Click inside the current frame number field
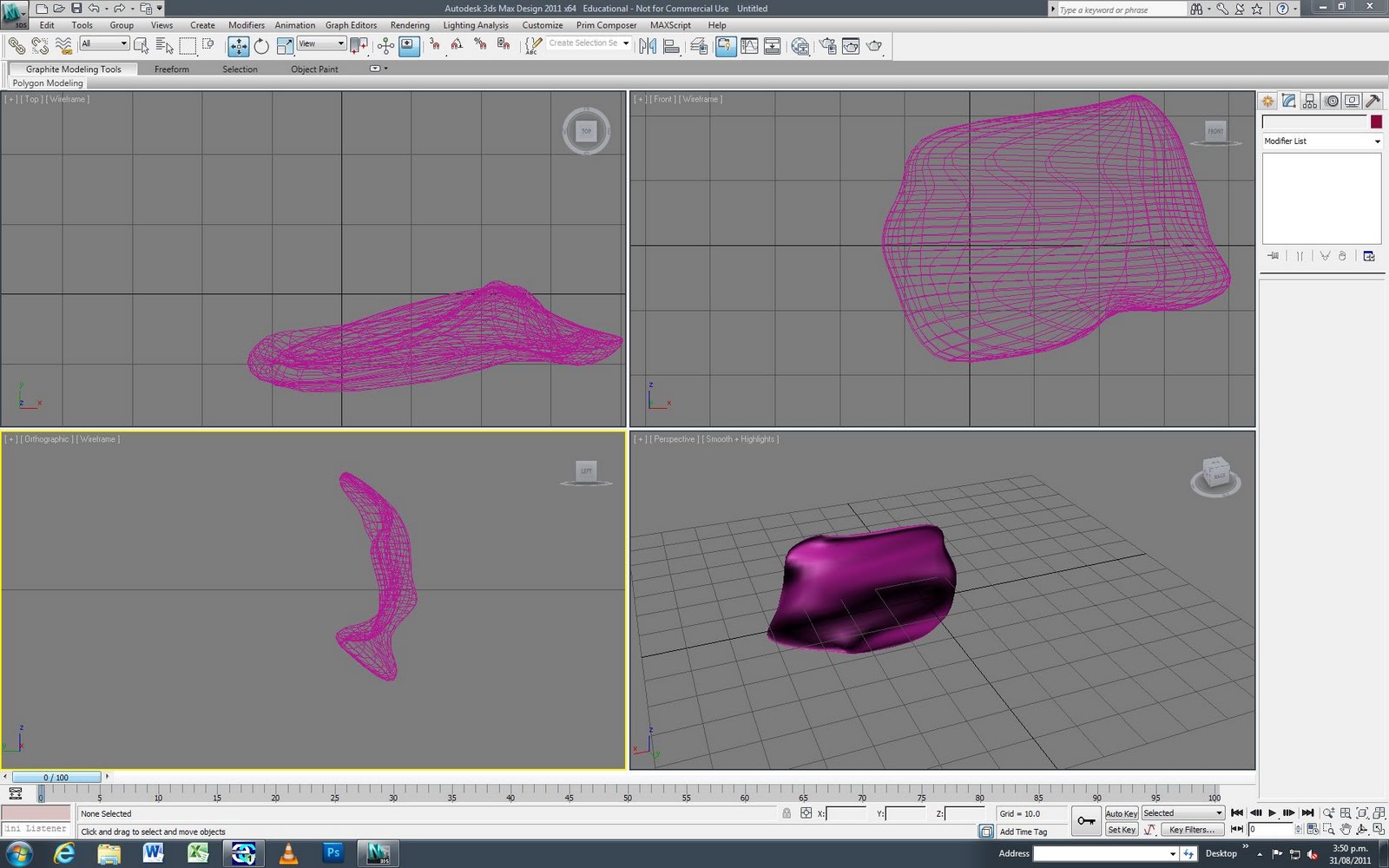 (x=1272, y=829)
